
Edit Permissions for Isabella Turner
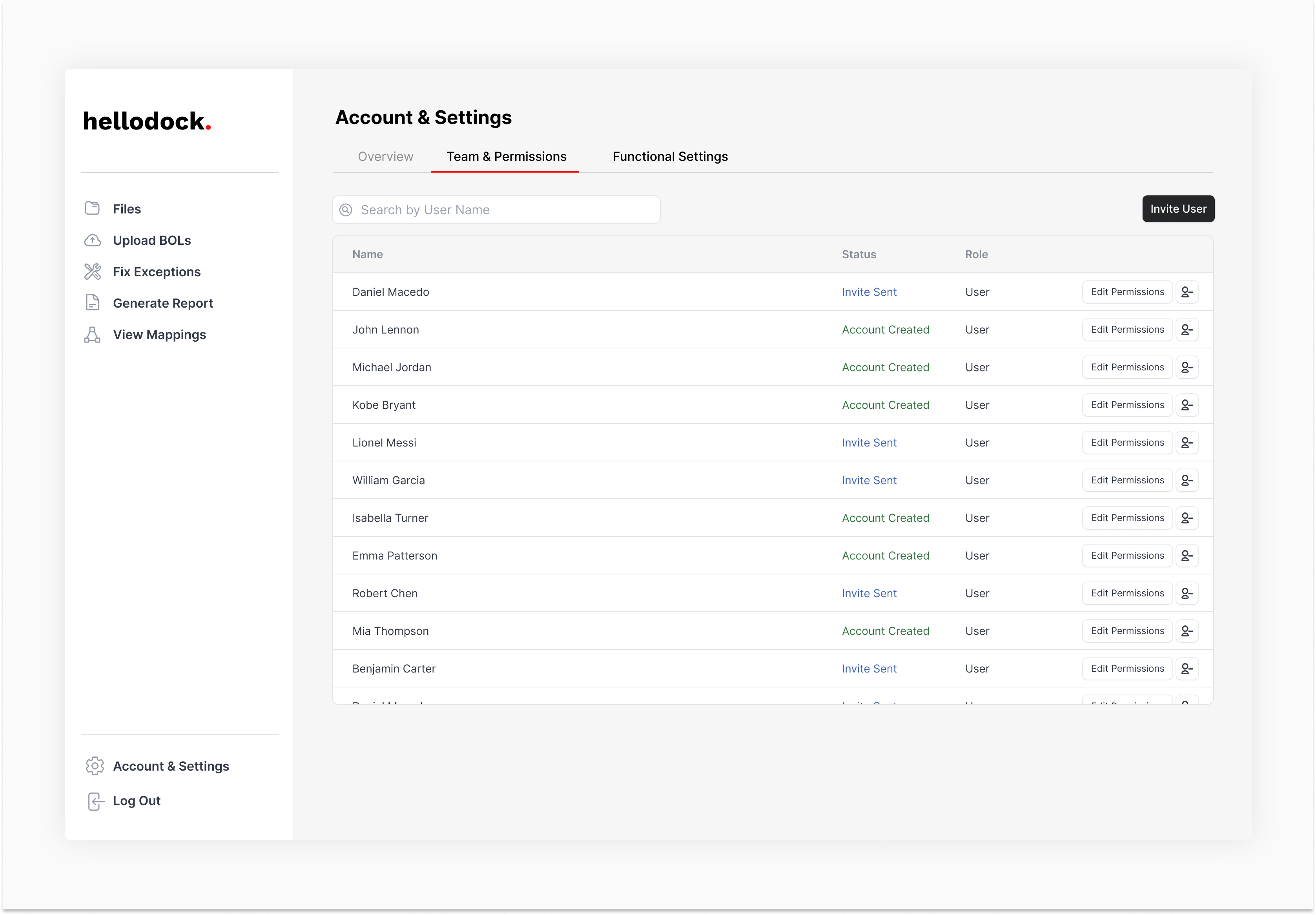[x=1127, y=518]
